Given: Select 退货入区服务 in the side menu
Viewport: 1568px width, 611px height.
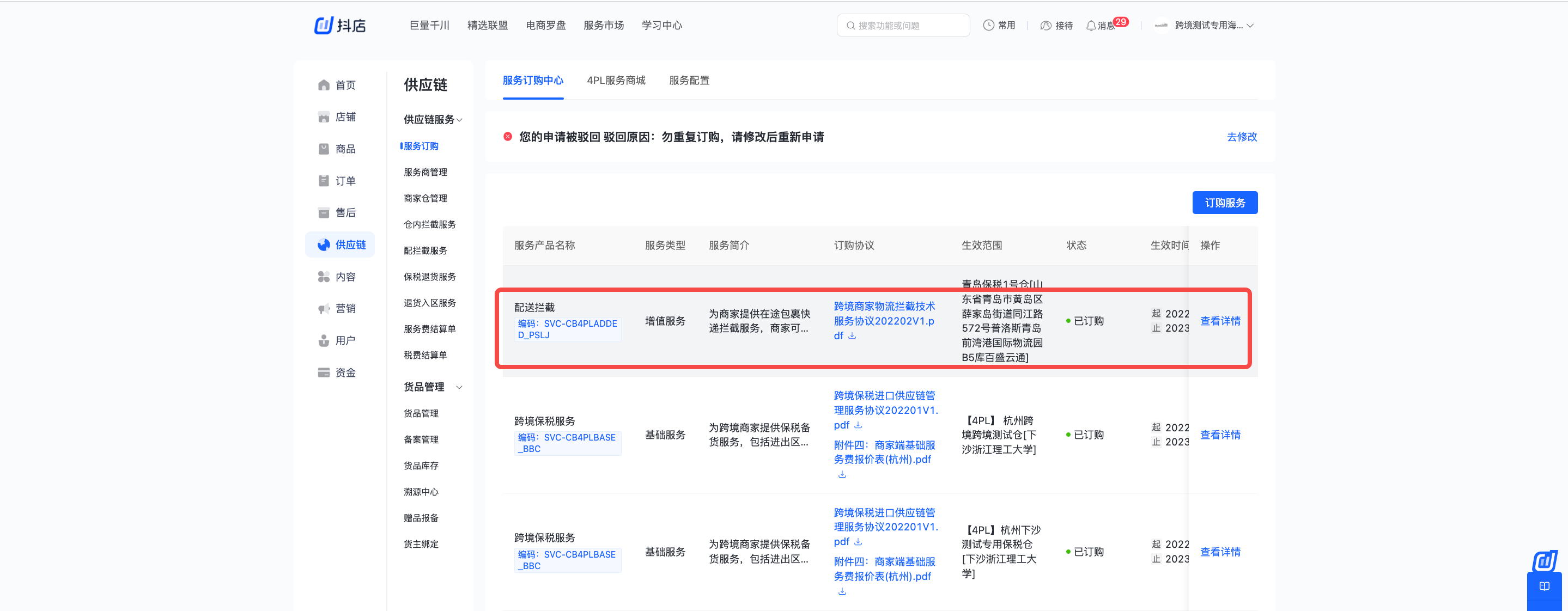Looking at the screenshot, I should (429, 303).
